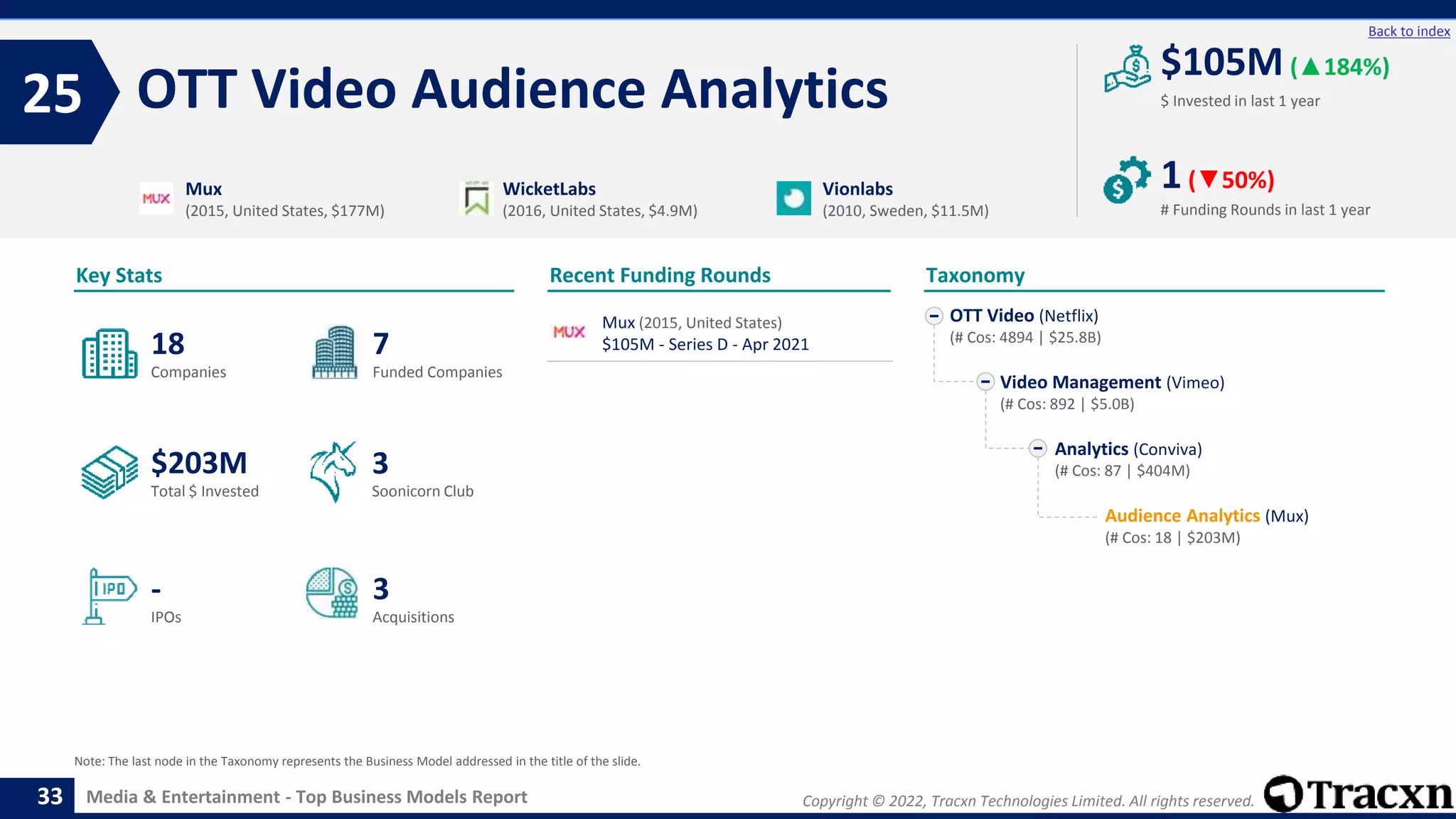Select OTT Video (Netflix) in taxonomy

pyautogui.click(x=1024, y=316)
